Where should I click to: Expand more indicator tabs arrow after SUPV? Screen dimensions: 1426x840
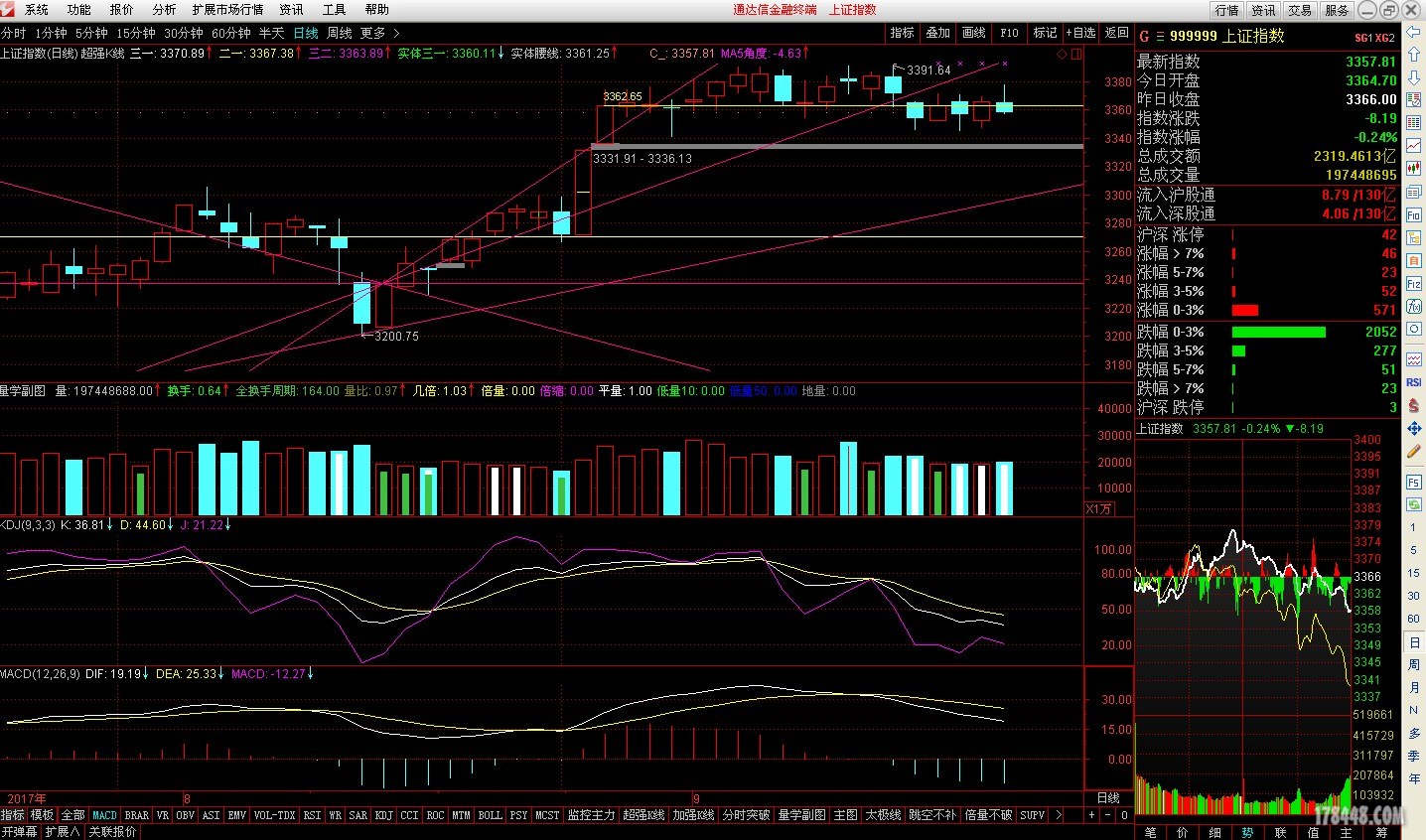[1059, 815]
